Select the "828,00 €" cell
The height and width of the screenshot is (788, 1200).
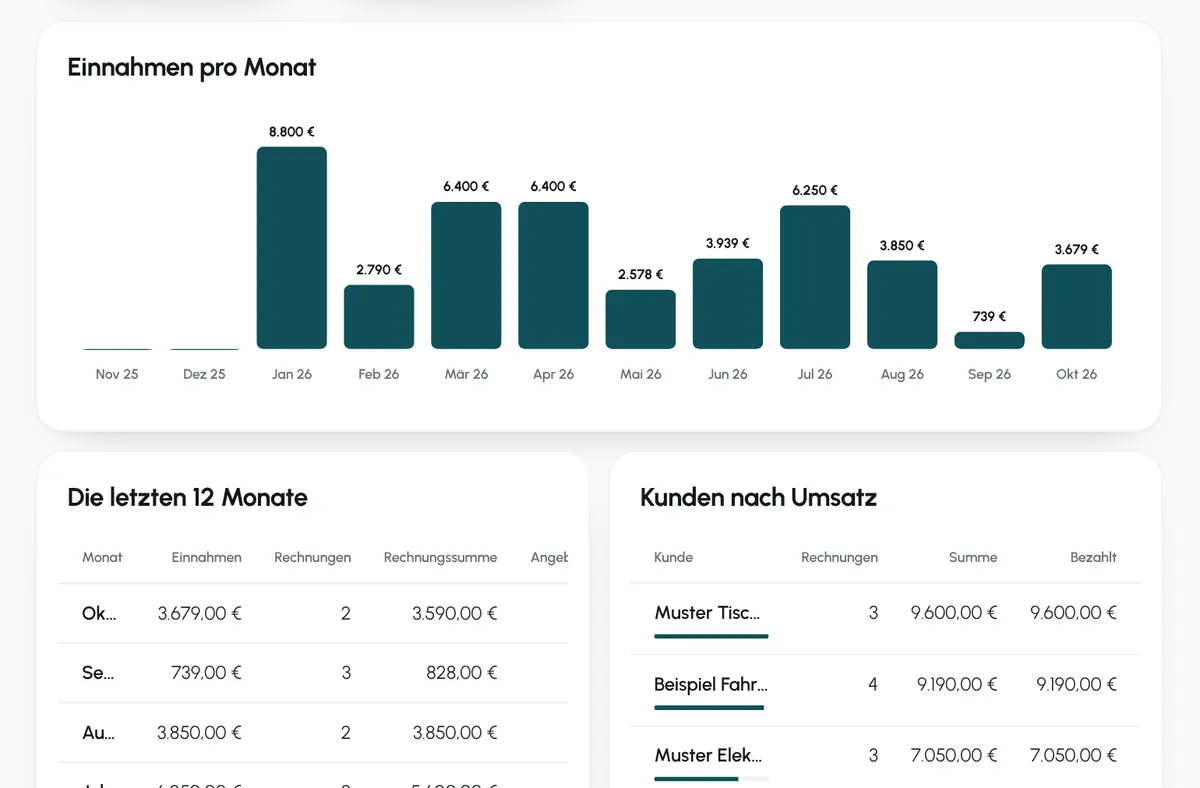pos(462,673)
